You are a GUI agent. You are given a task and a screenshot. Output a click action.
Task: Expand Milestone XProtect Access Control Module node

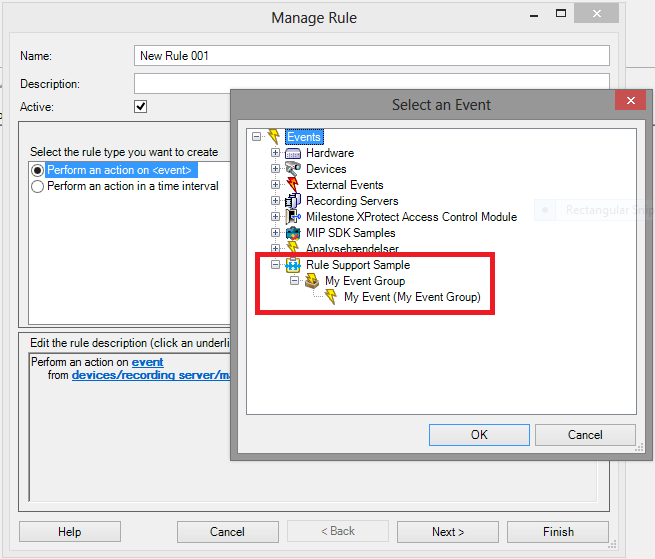pyautogui.click(x=275, y=216)
